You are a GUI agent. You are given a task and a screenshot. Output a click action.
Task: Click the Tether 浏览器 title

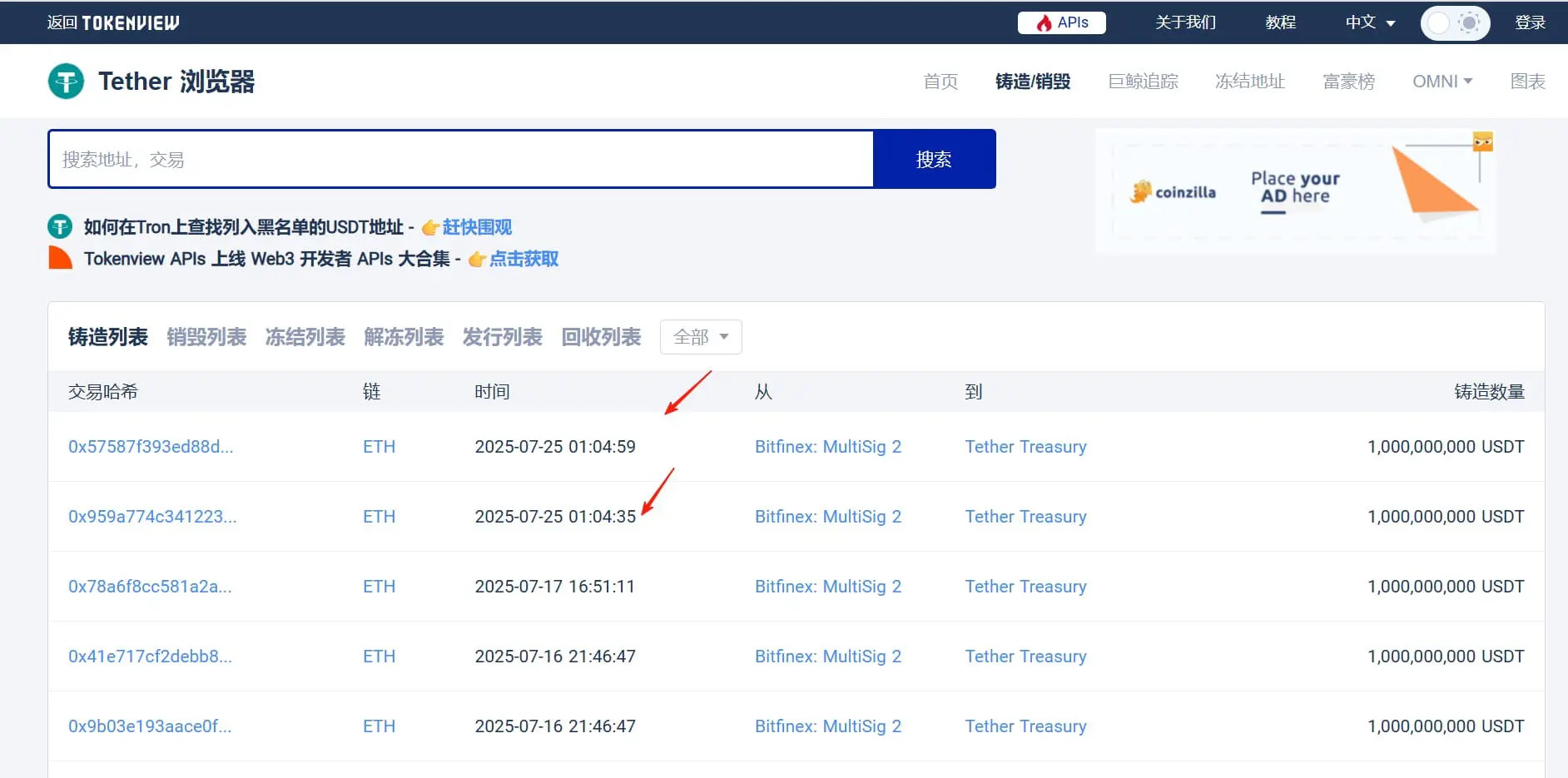pos(176,82)
